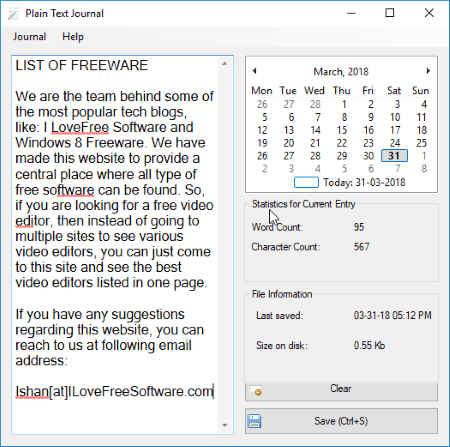Minimize the Plain Text Journal window
The height and width of the screenshot is (447, 450).
click(x=351, y=14)
